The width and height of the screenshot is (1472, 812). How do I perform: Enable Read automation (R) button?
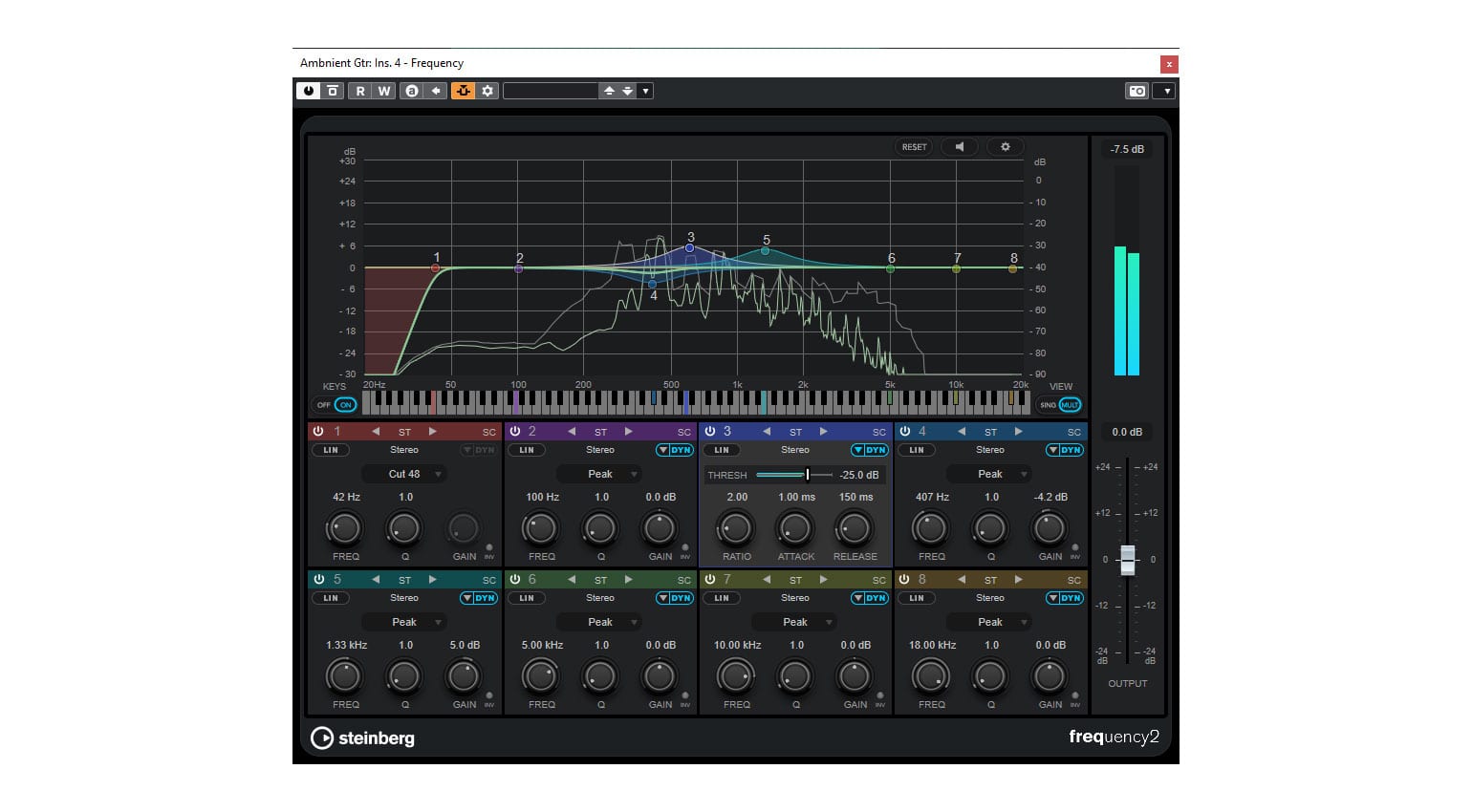(359, 91)
